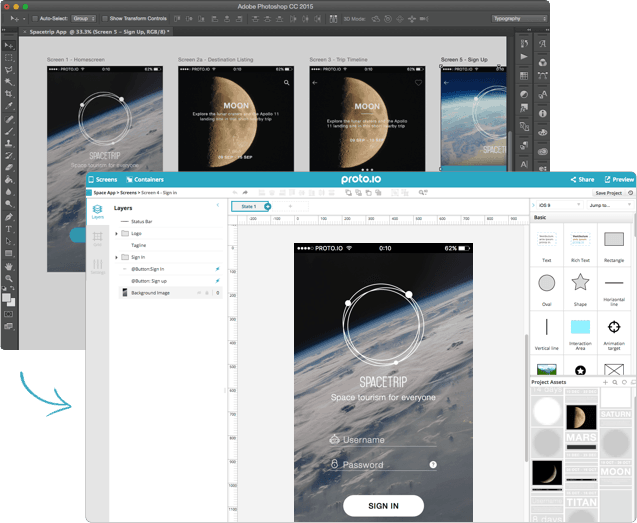Select the Brush tool in Photoshop

9,131
